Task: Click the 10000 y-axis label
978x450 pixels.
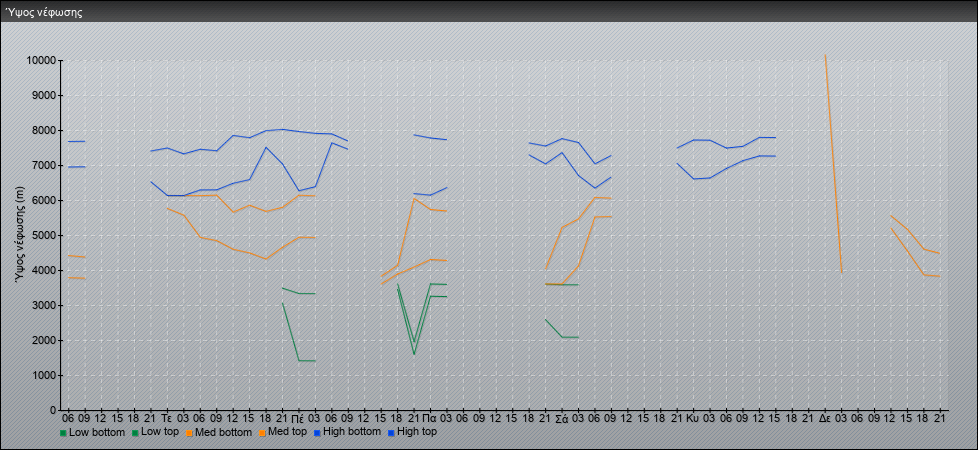Action: pyautogui.click(x=41, y=61)
